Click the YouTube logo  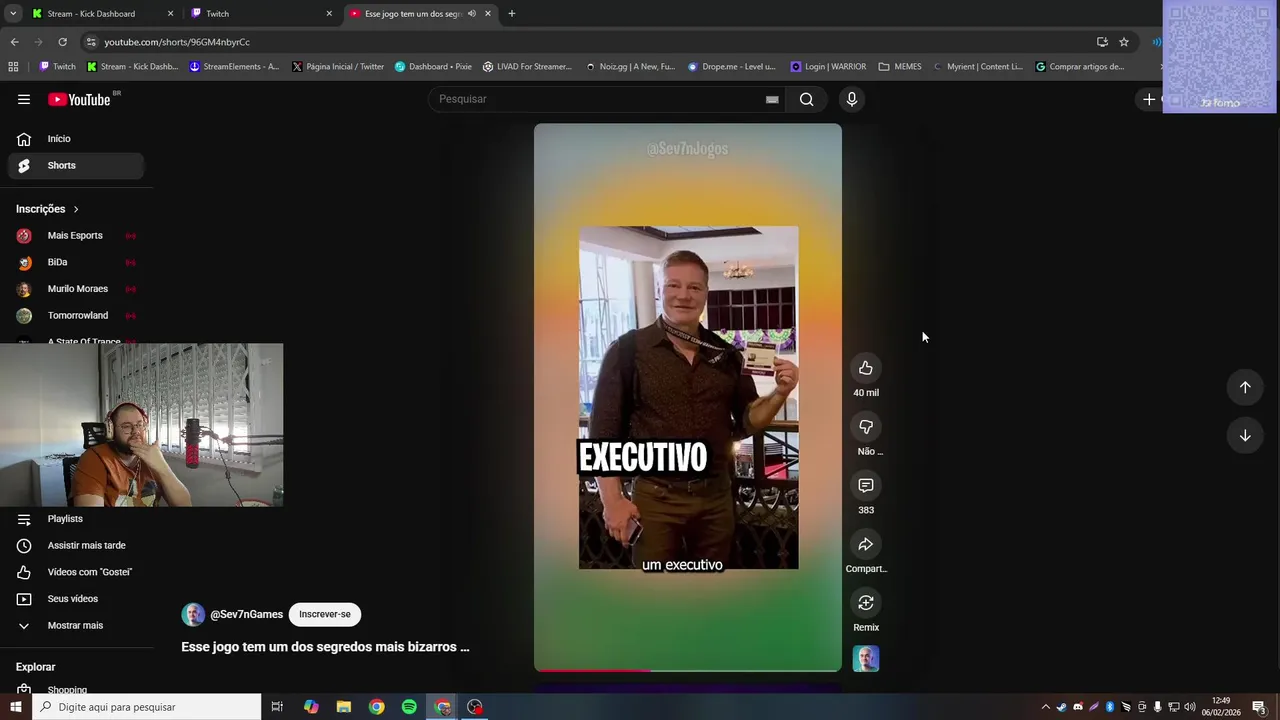point(79,99)
